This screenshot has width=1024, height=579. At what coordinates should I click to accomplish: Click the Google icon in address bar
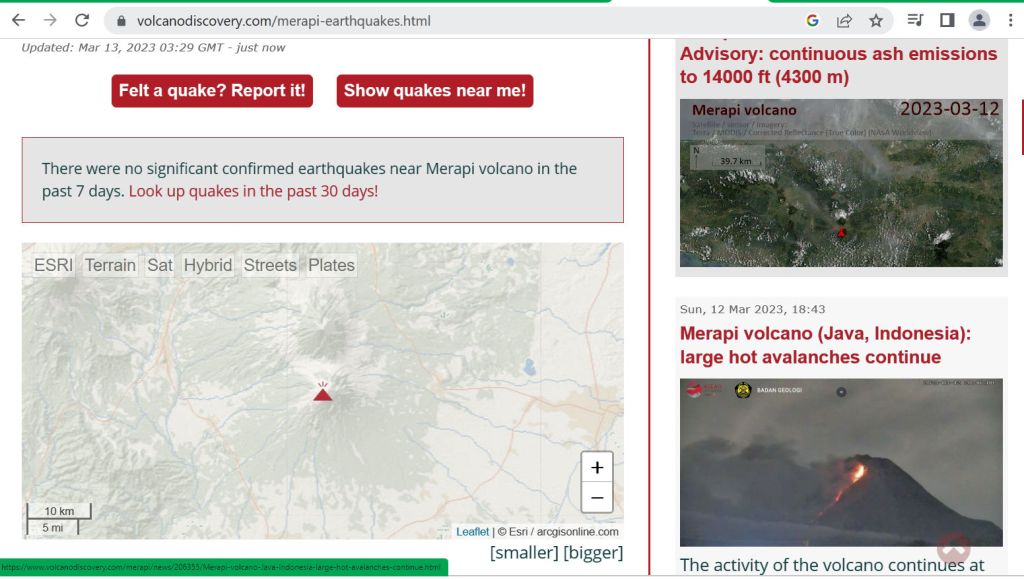click(812, 20)
